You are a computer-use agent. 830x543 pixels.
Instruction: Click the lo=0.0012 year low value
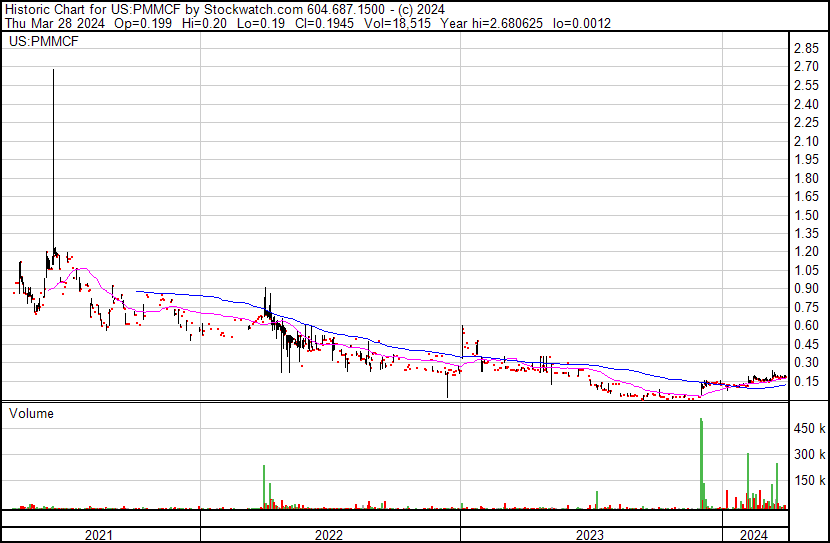(582, 23)
